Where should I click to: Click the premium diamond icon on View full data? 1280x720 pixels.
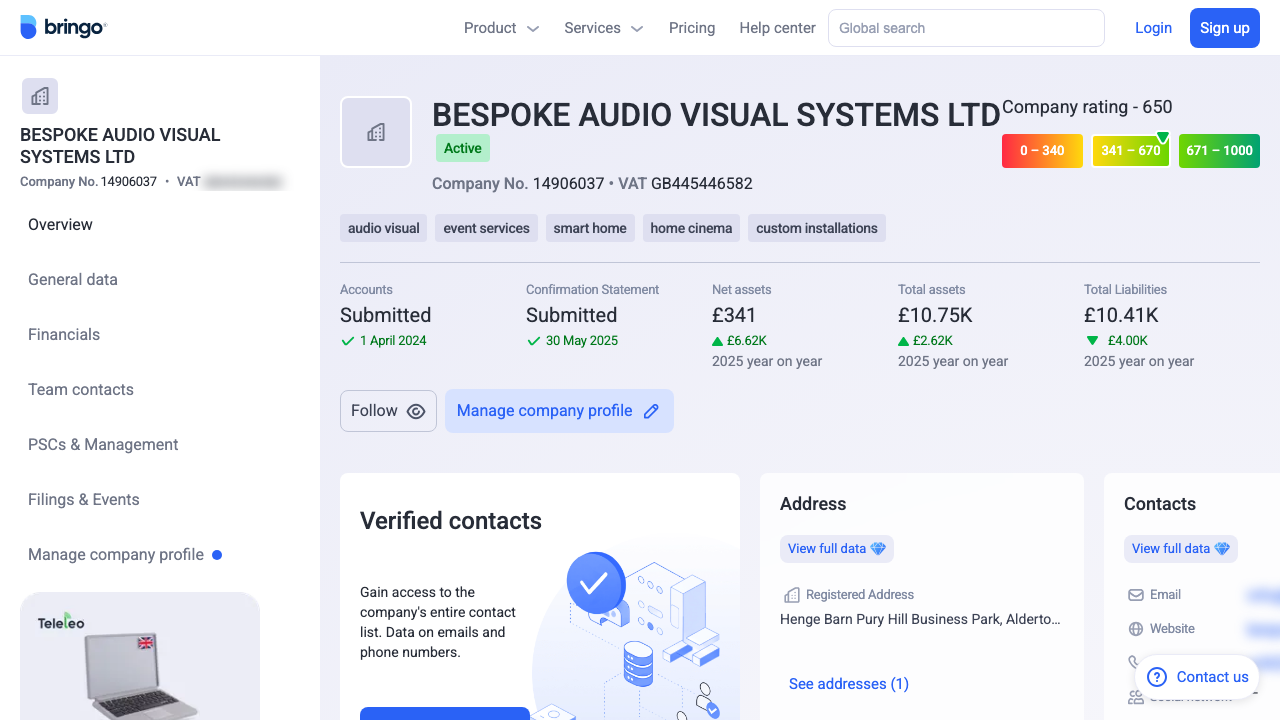[878, 548]
